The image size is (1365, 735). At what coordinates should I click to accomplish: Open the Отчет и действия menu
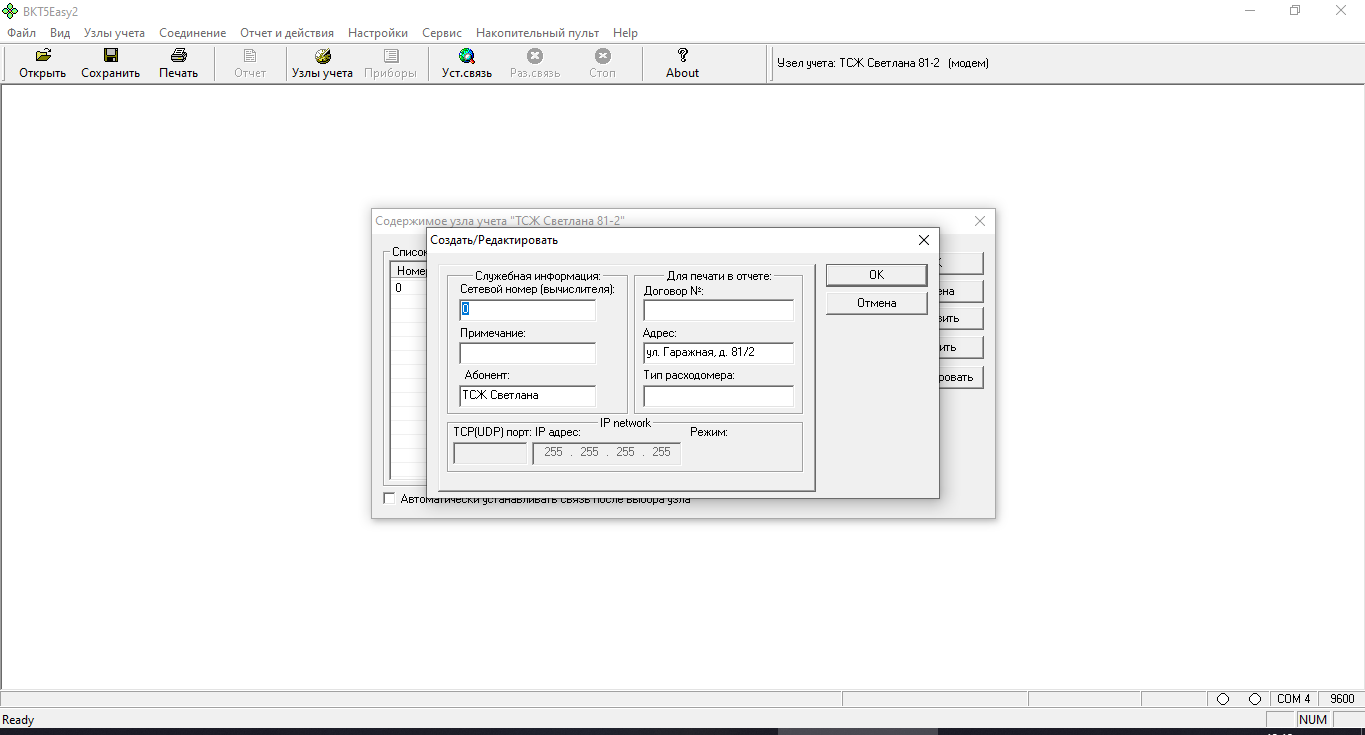[x=287, y=33]
